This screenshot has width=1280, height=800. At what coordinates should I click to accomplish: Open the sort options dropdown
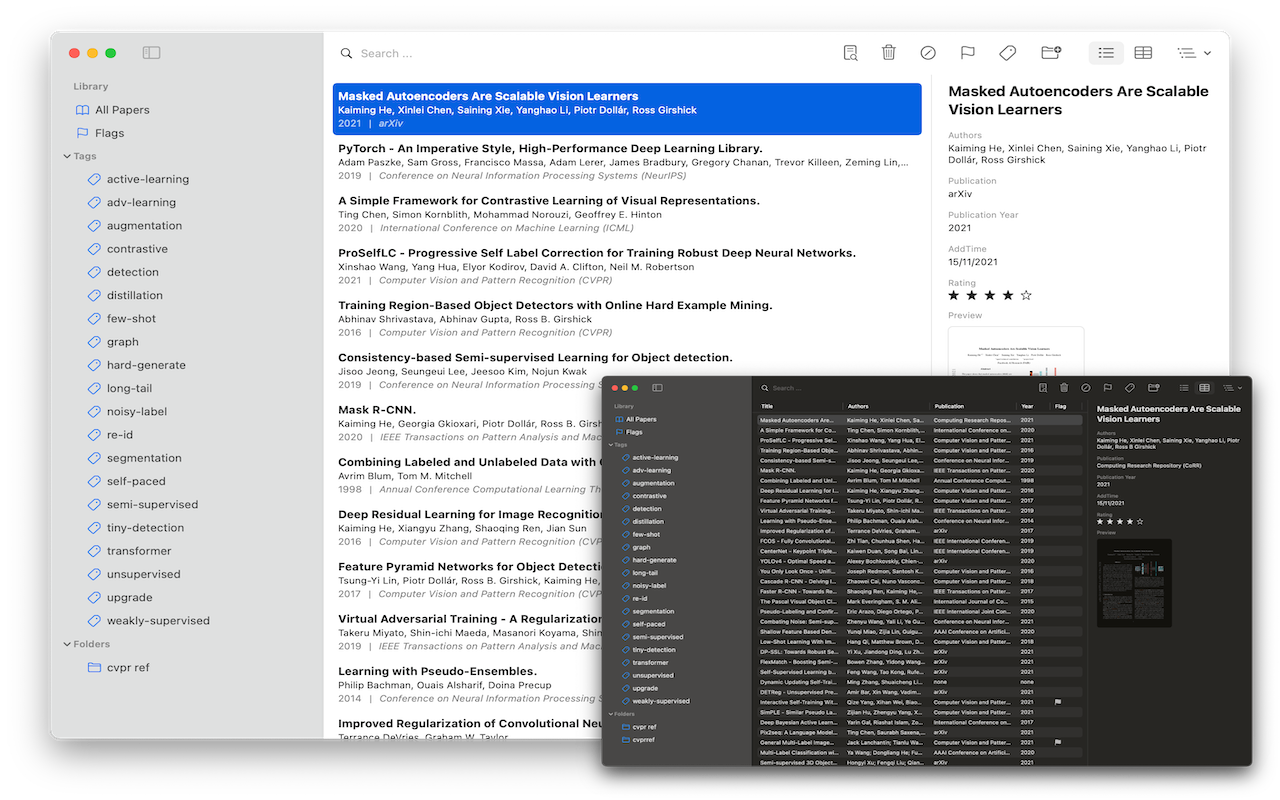tap(1192, 52)
